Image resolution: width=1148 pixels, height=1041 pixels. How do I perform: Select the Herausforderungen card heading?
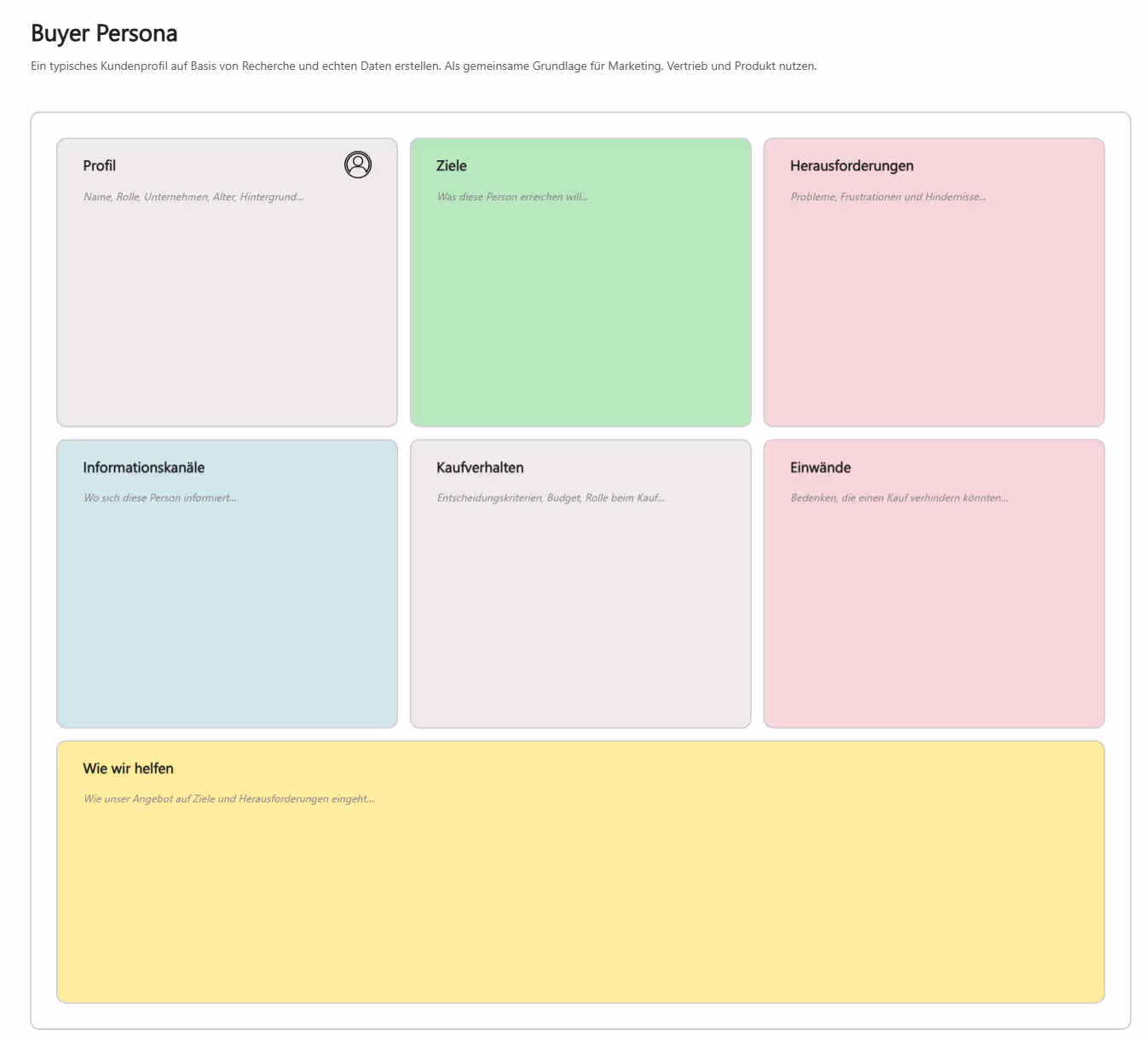point(851,165)
